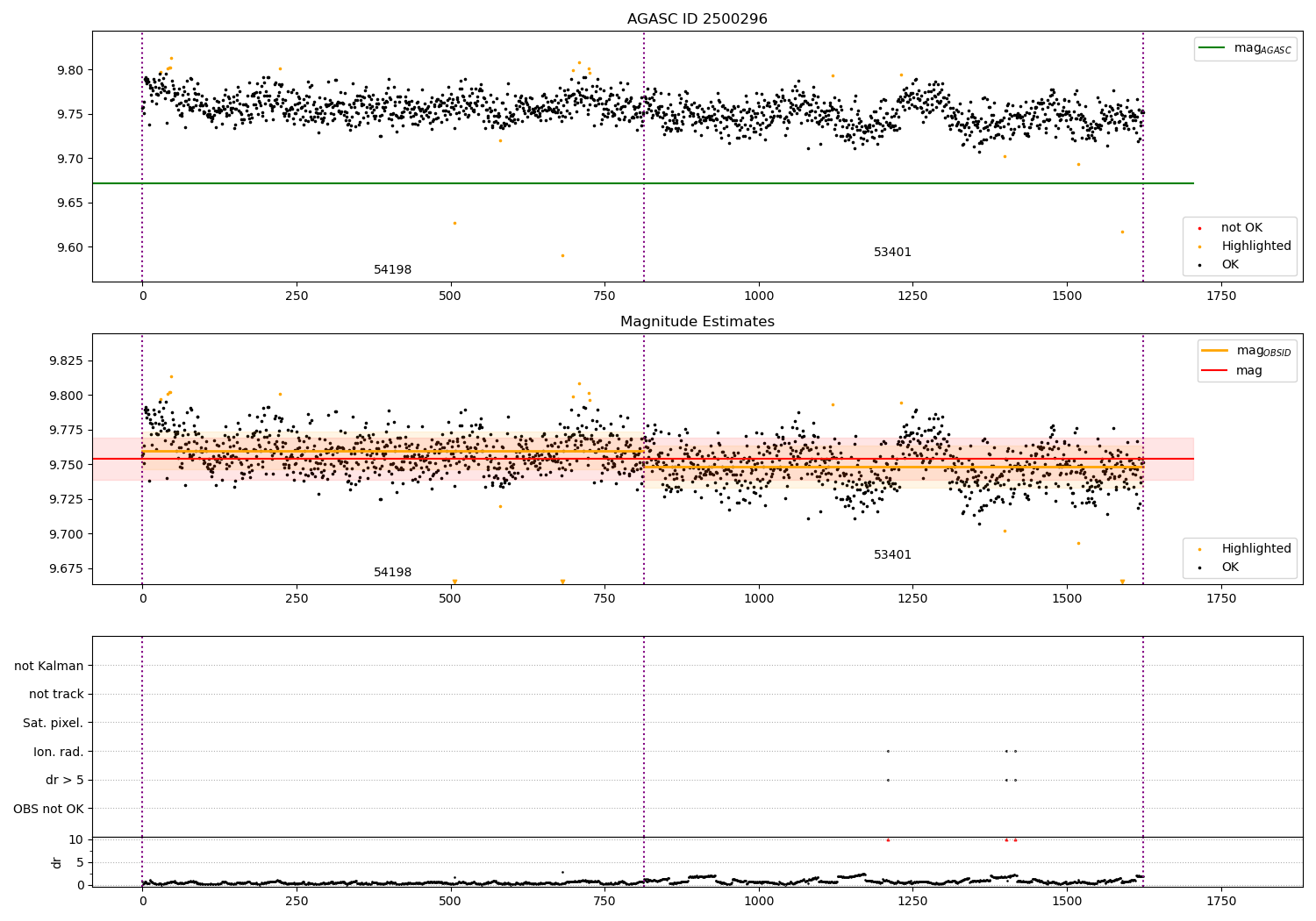Click the "750" x-axis tick in top plot
Screen dimensions: 1316x921
click(604, 296)
